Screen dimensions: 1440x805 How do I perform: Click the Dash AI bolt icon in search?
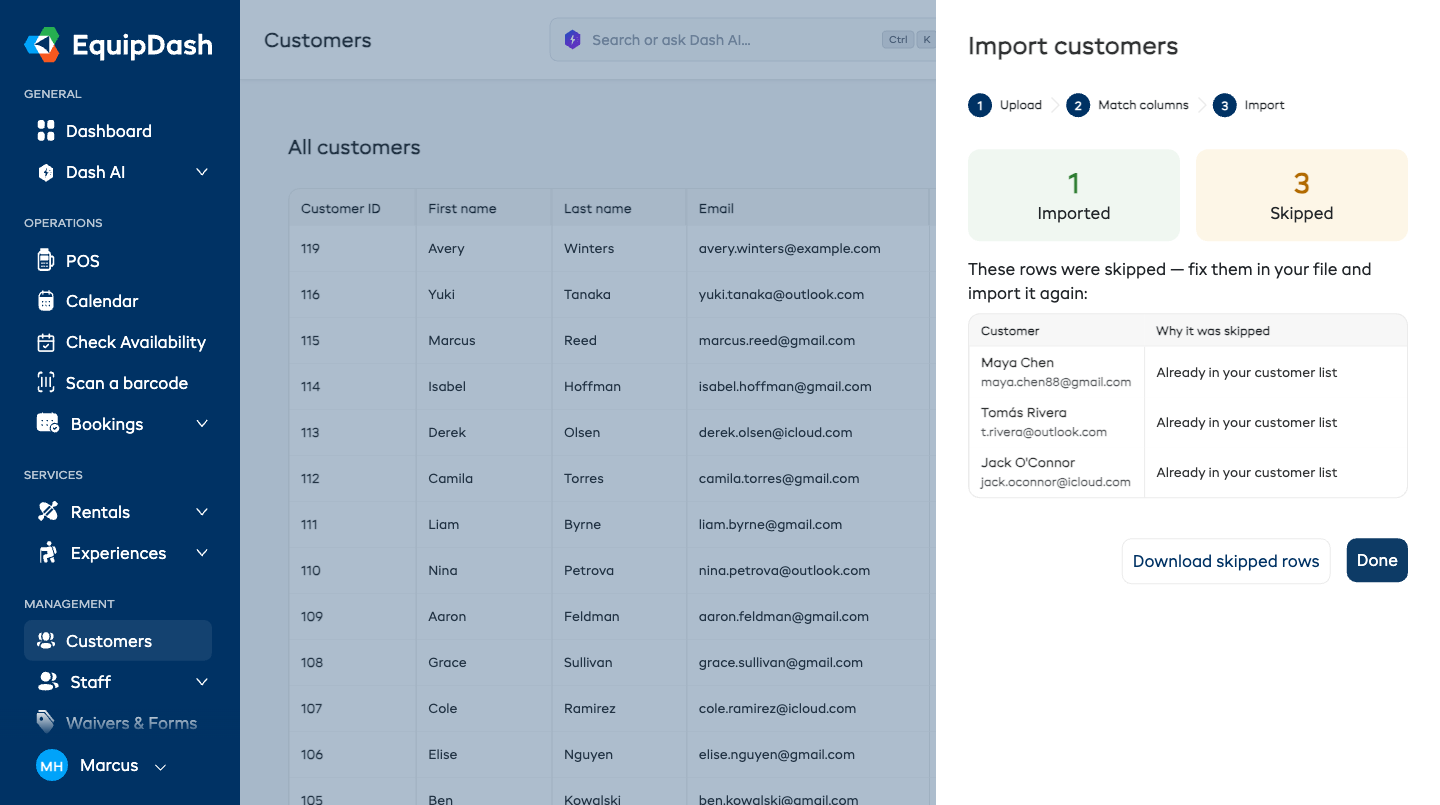pyautogui.click(x=572, y=40)
